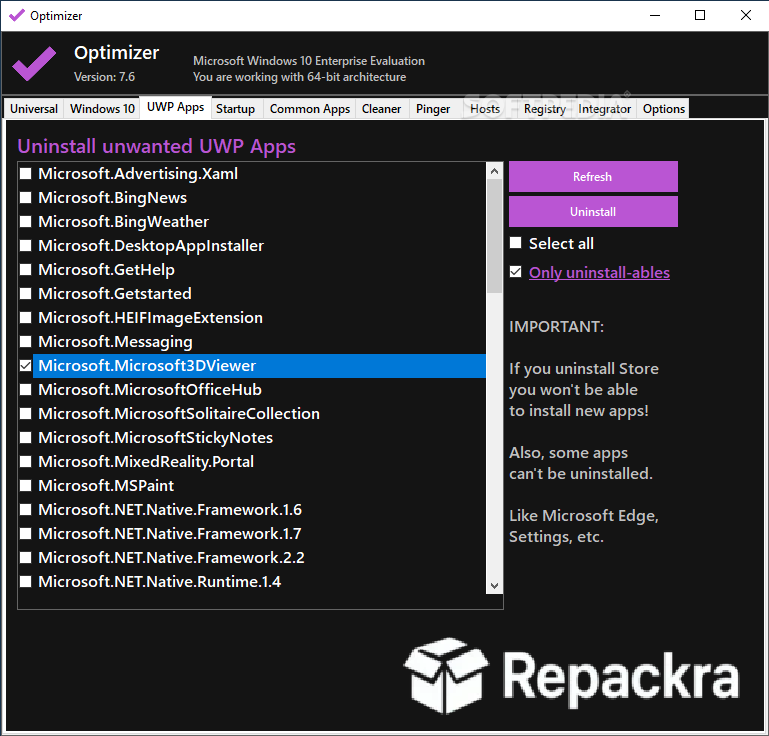Check the Microsoft.MicrosoftStickyNotes checkbox
Viewport: 769px width, 736px height.
coord(26,437)
